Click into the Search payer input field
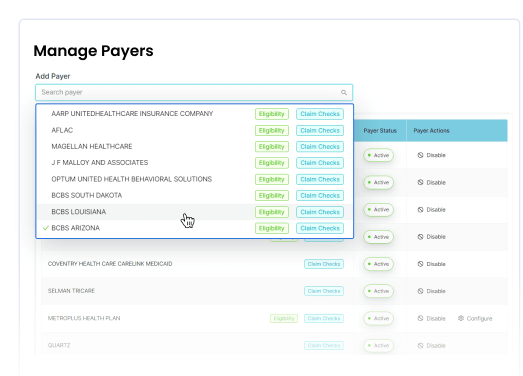523x376 pixels. coord(194,92)
